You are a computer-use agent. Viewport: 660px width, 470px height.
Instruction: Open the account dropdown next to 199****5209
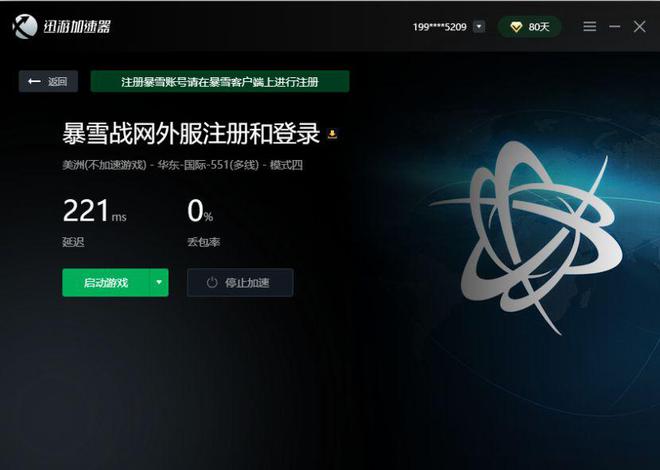pos(479,27)
